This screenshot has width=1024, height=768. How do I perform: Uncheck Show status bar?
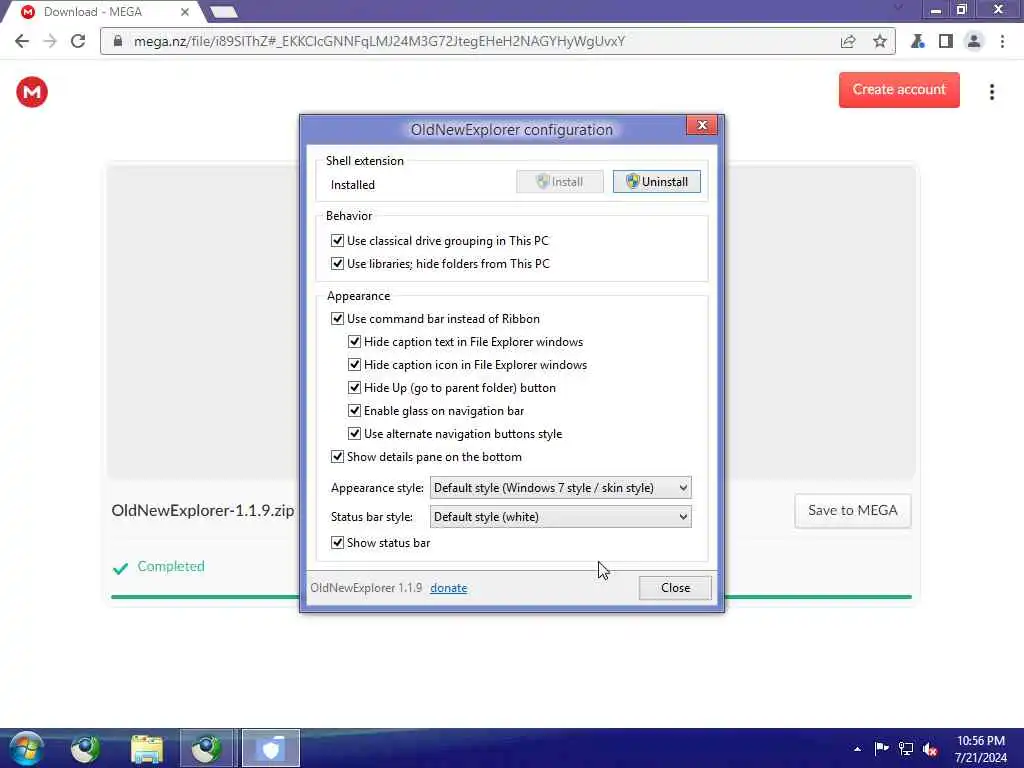[337, 543]
